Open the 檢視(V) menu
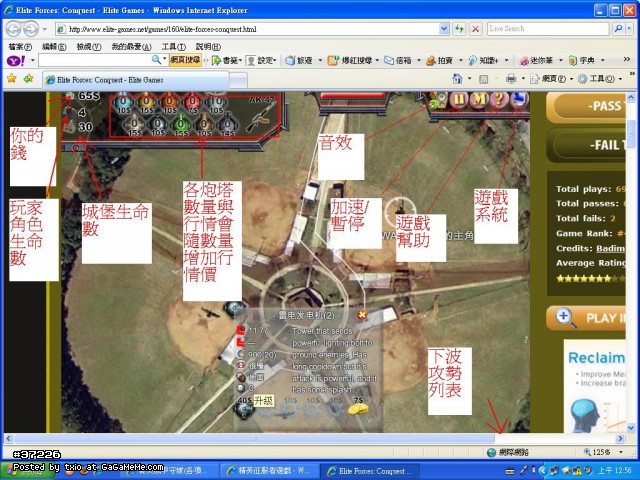The height and width of the screenshot is (480, 640). pyautogui.click(x=89, y=47)
